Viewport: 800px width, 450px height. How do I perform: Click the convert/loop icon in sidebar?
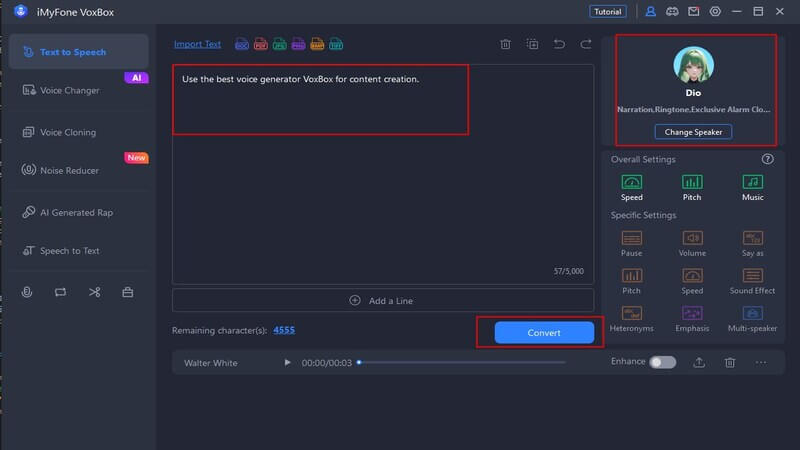coord(60,292)
